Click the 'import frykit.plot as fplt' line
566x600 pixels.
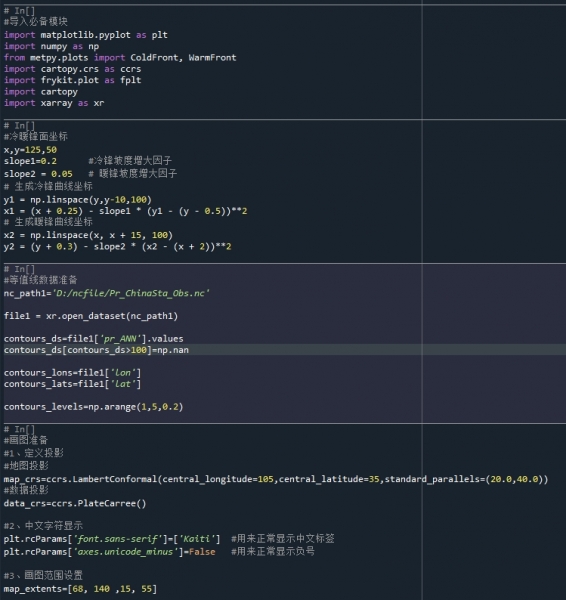coord(72,80)
